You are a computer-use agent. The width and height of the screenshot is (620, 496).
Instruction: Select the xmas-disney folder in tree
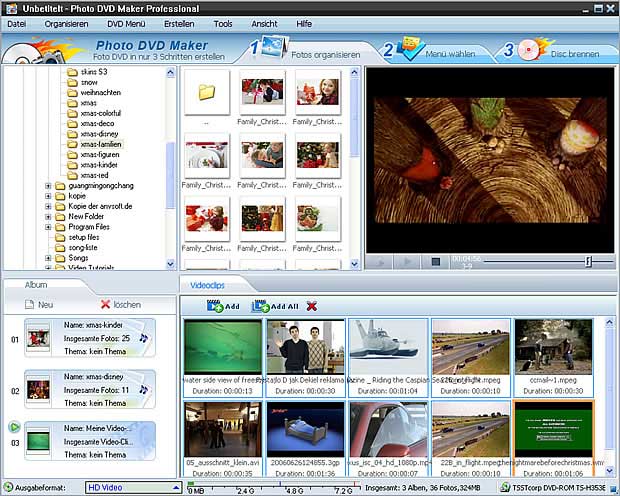click(99, 134)
